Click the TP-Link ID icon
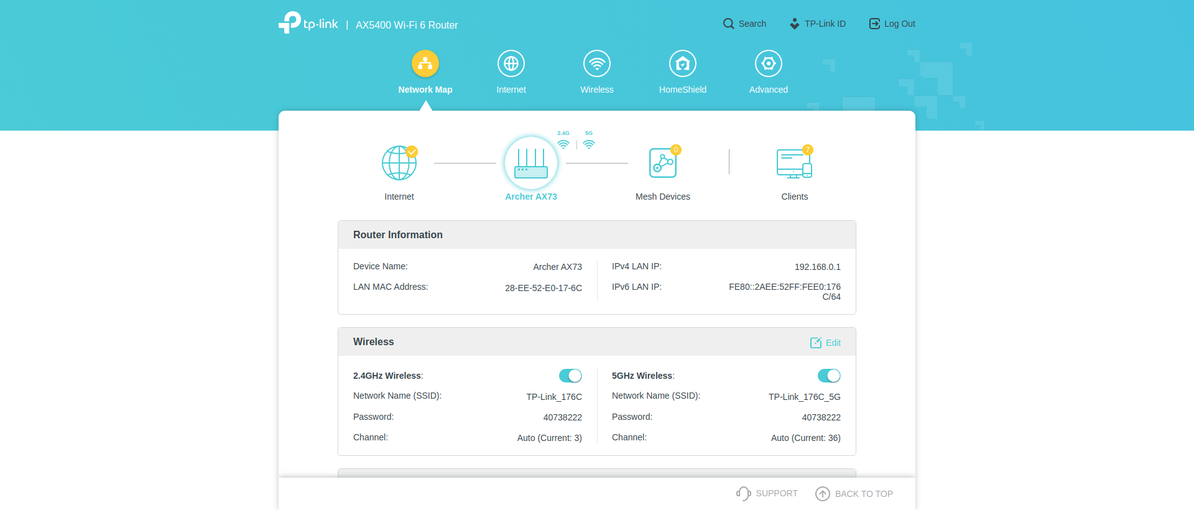1194x510 pixels. click(x=795, y=24)
